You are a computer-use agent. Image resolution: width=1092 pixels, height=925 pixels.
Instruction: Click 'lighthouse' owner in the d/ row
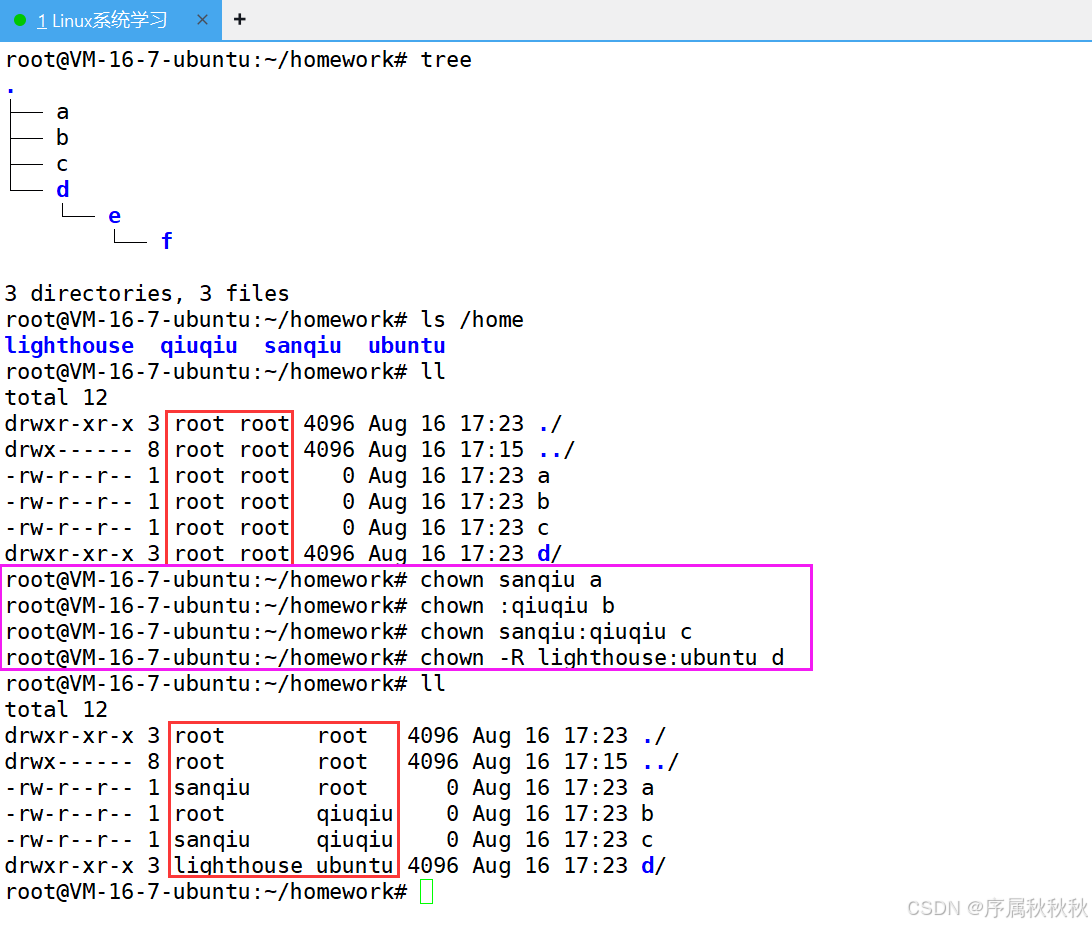tap(237, 866)
